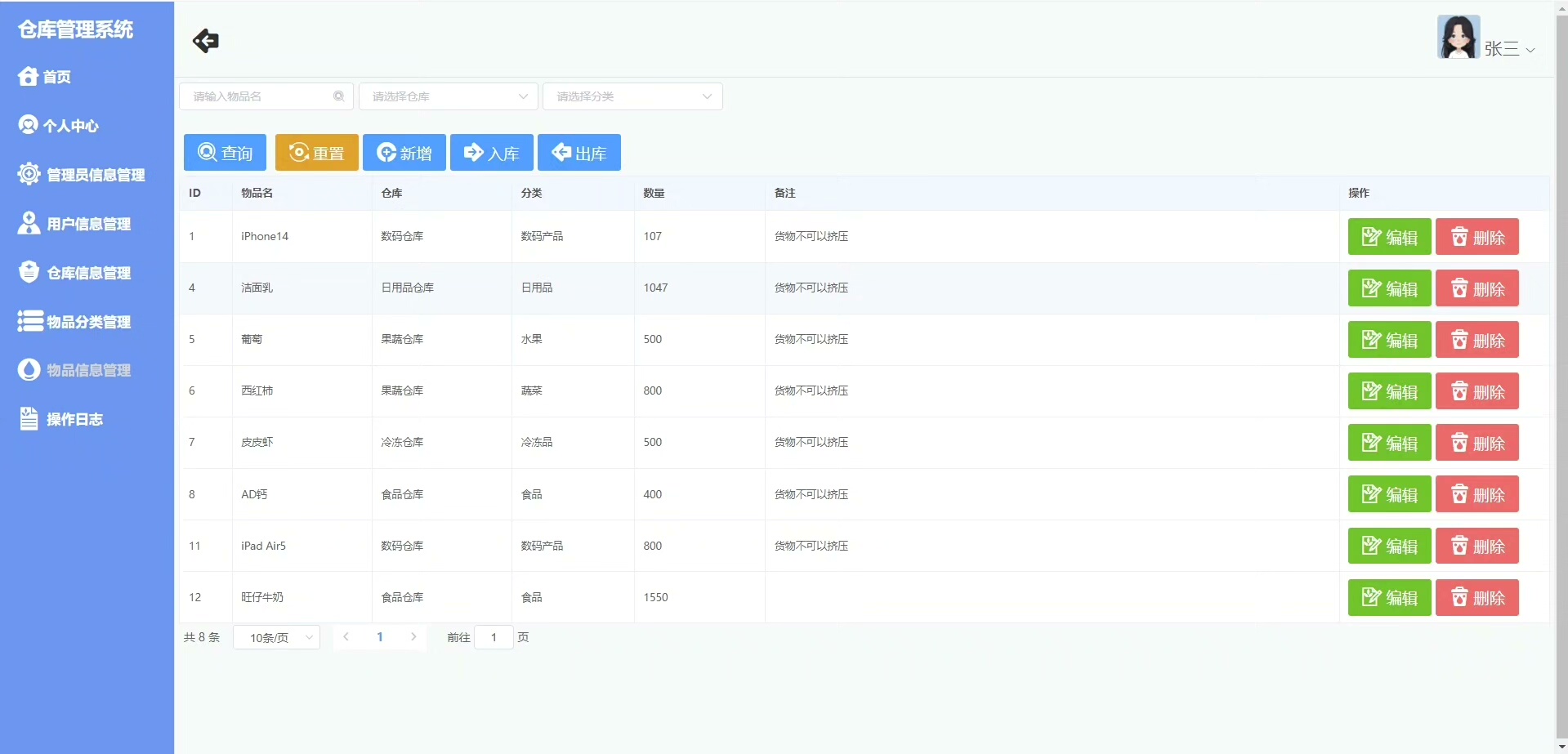Click the list icon for 物品分类管理

pyautogui.click(x=29, y=321)
